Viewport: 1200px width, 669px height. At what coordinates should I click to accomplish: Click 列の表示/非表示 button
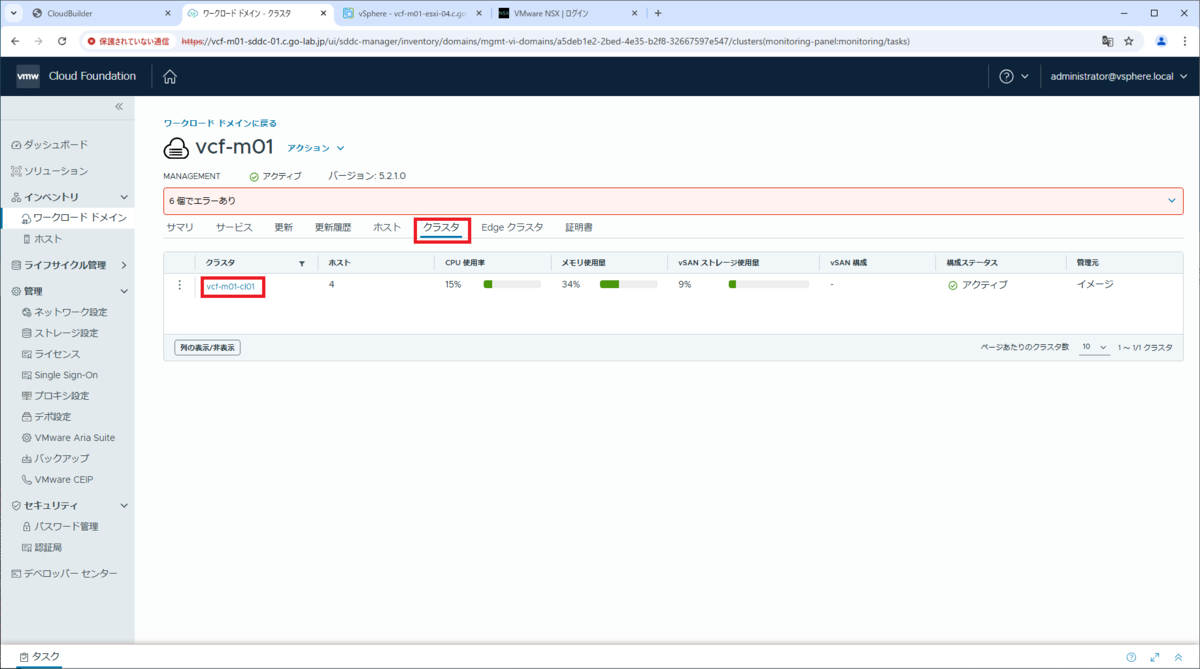click(x=207, y=348)
